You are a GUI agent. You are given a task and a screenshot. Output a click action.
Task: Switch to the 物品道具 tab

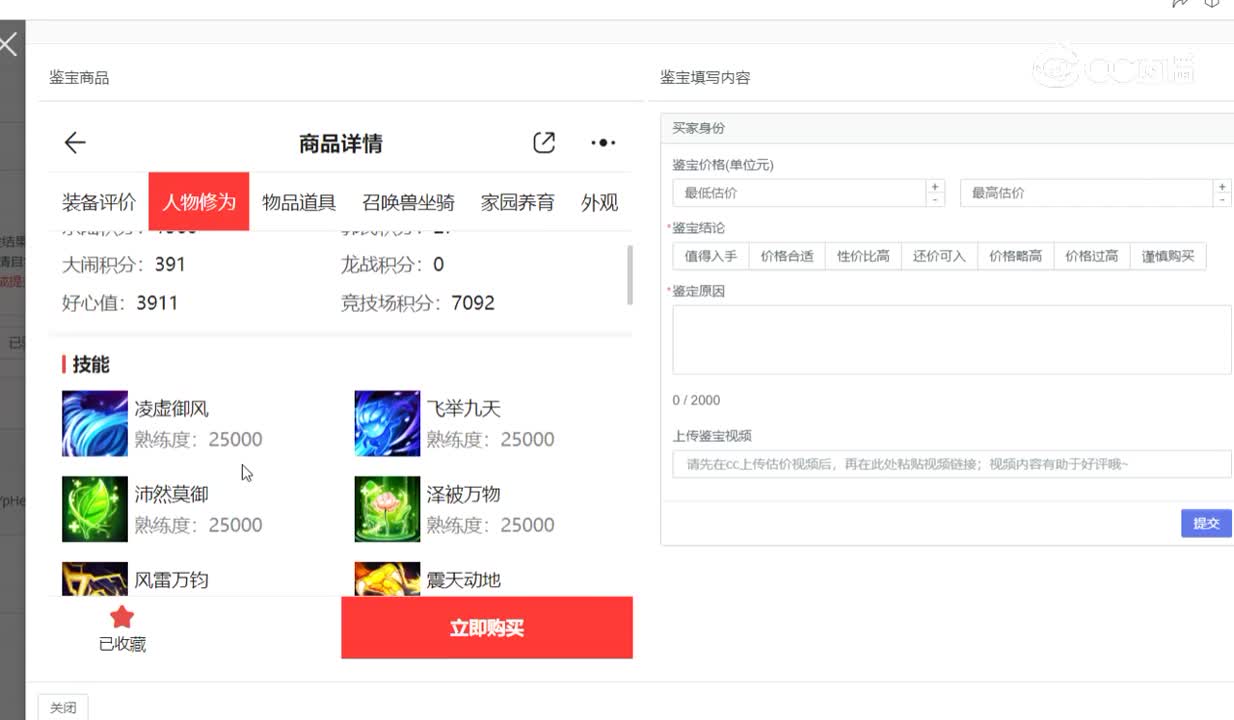[298, 201]
